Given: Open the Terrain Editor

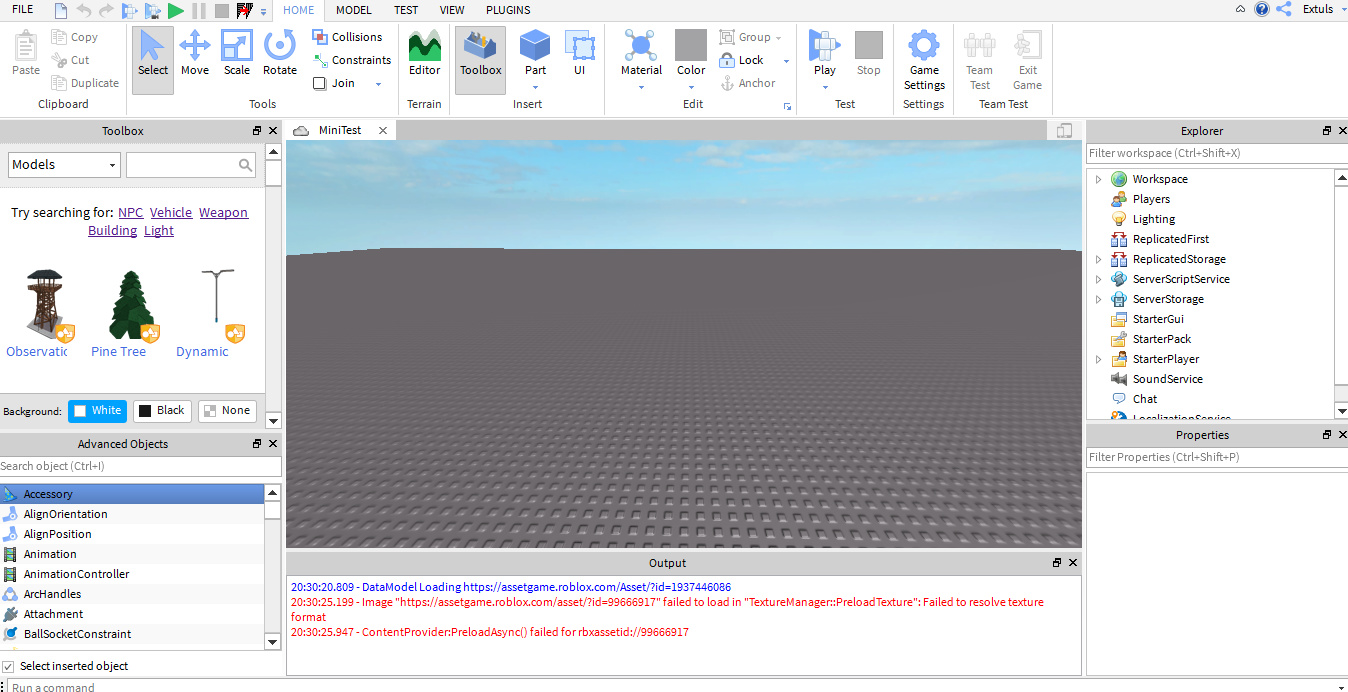Looking at the screenshot, I should 424,48.
